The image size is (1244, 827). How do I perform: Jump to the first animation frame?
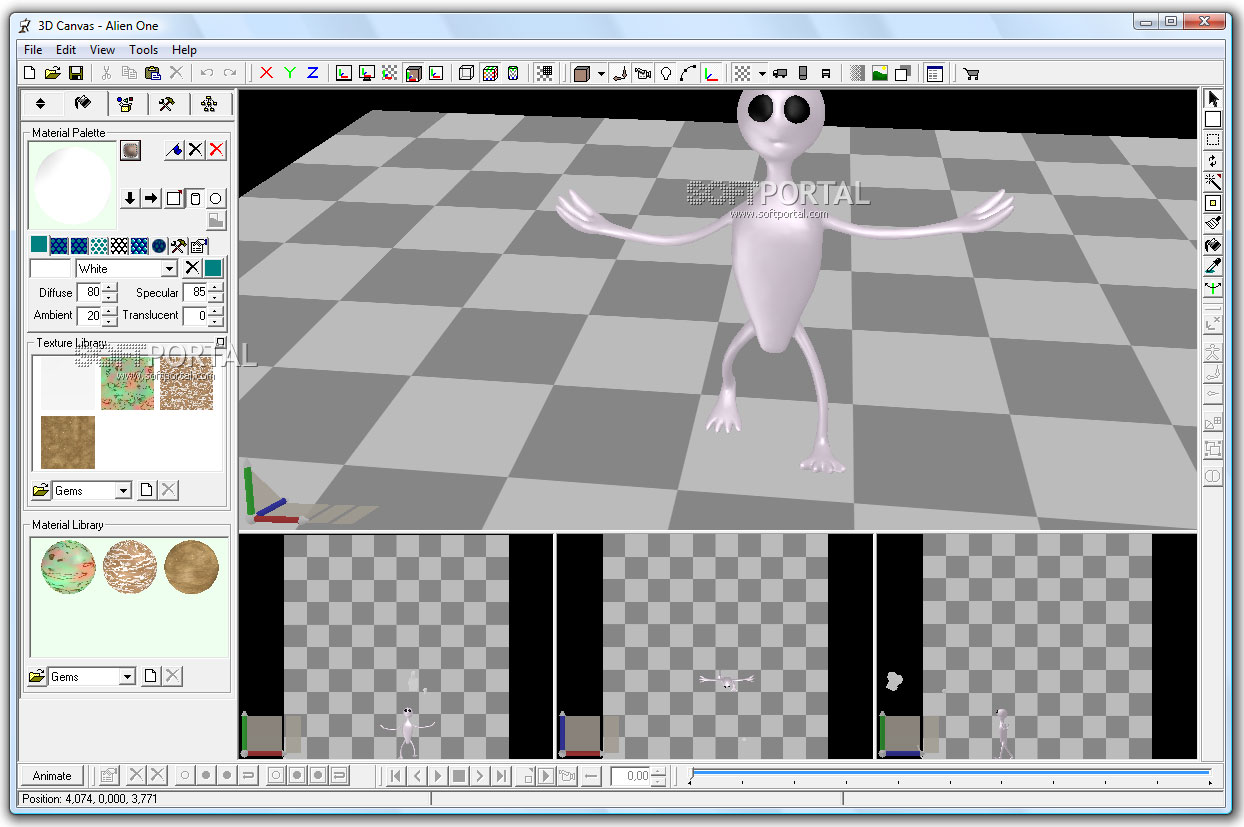[396, 775]
